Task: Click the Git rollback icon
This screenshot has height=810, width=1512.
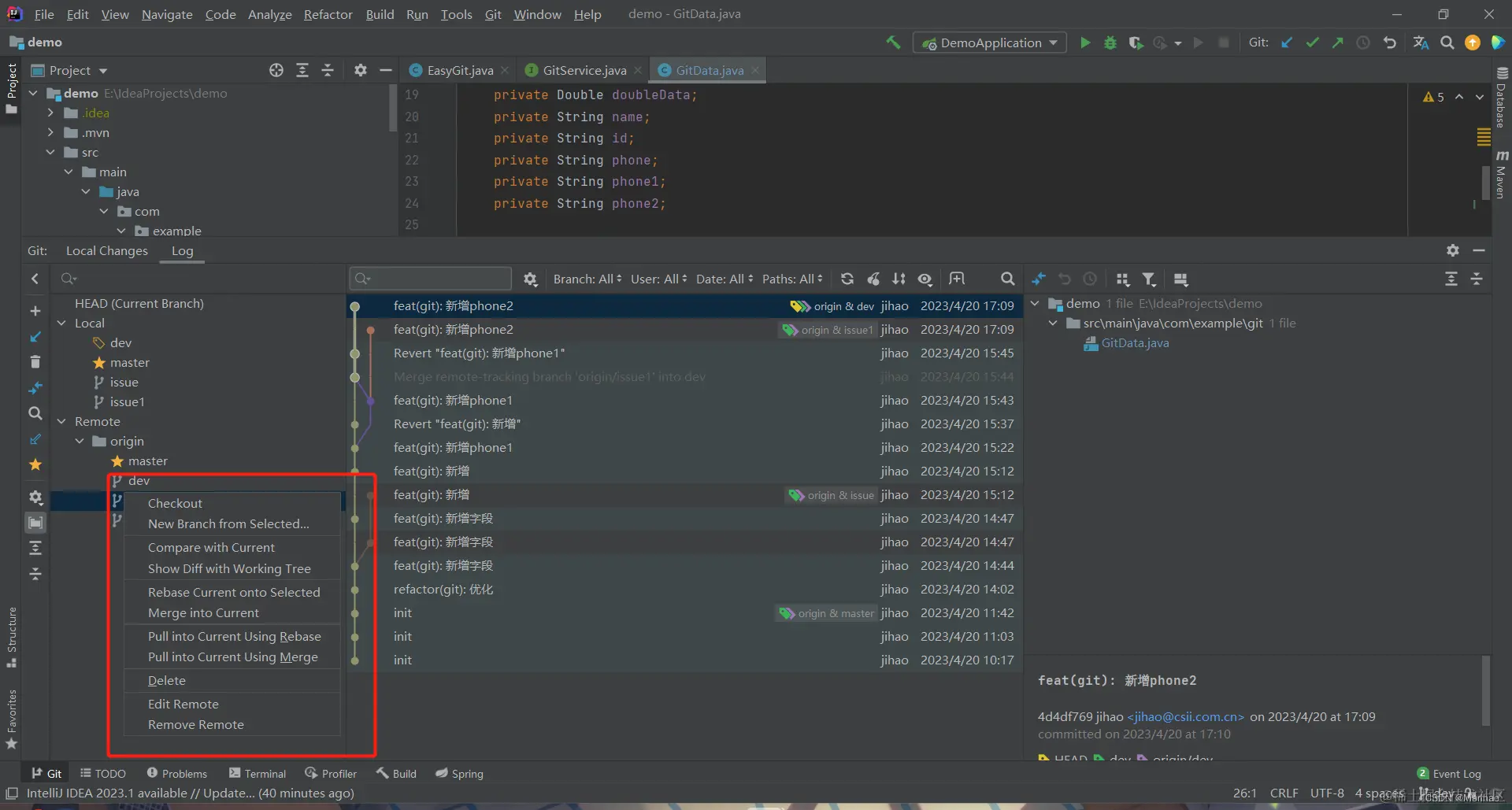Action: coord(1390,43)
